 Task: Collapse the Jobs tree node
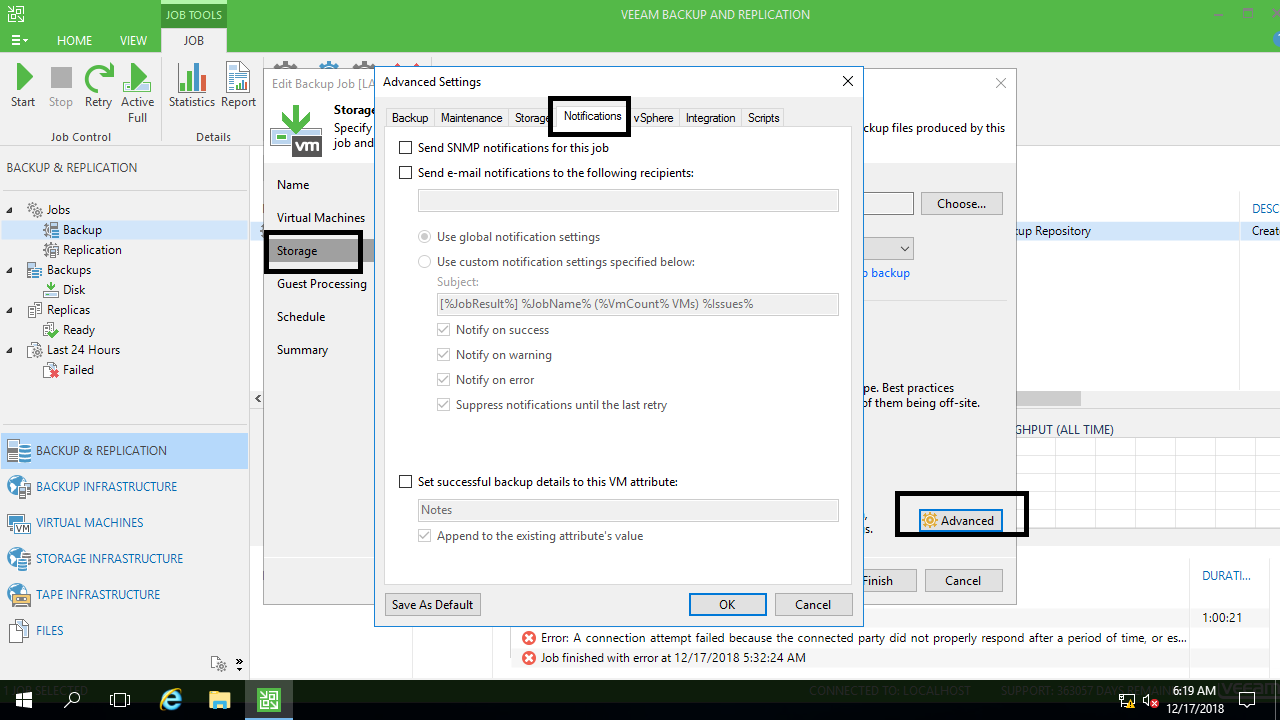pos(10,210)
